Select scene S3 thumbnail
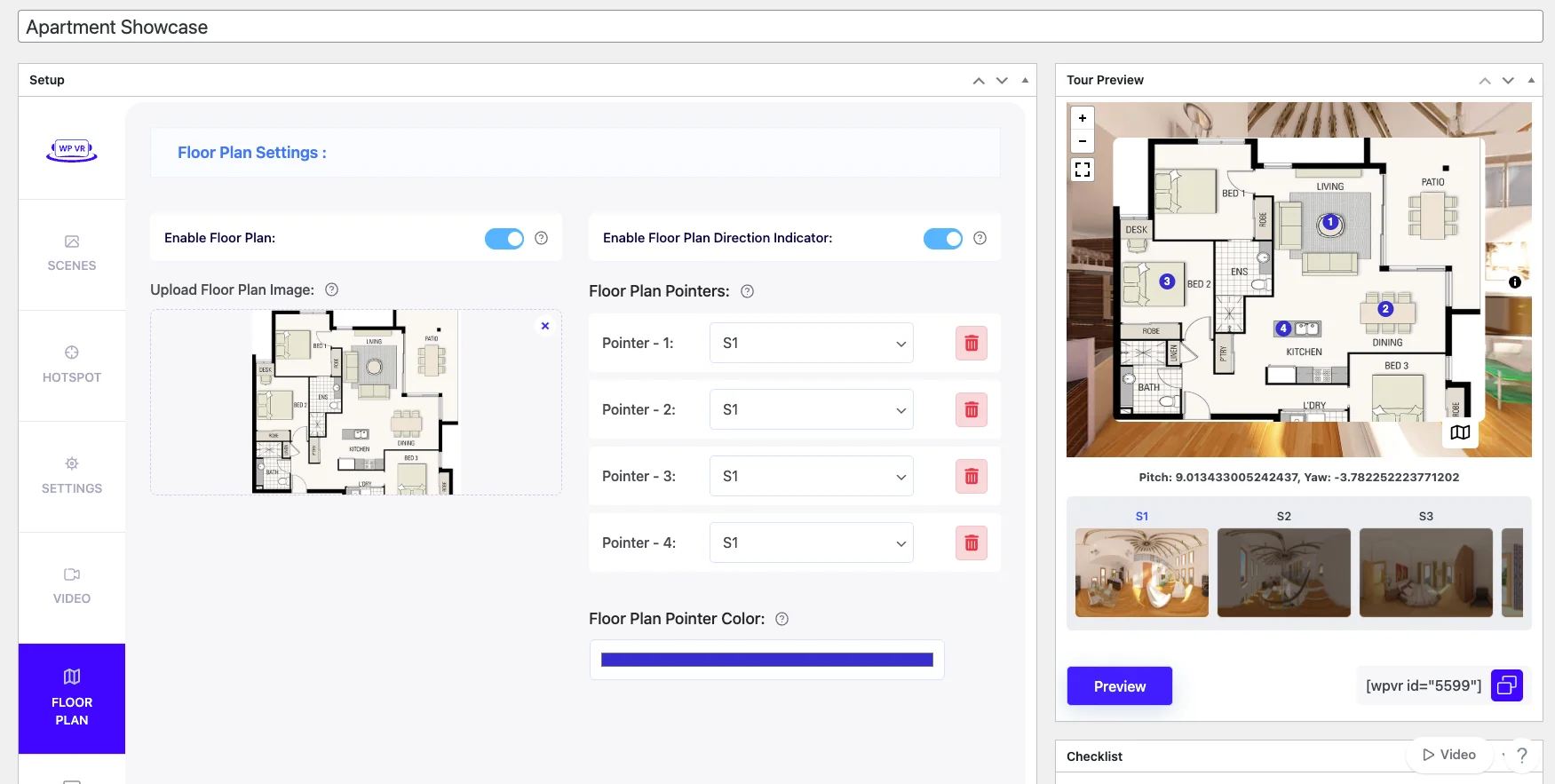Image resolution: width=1555 pixels, height=784 pixels. click(x=1426, y=573)
